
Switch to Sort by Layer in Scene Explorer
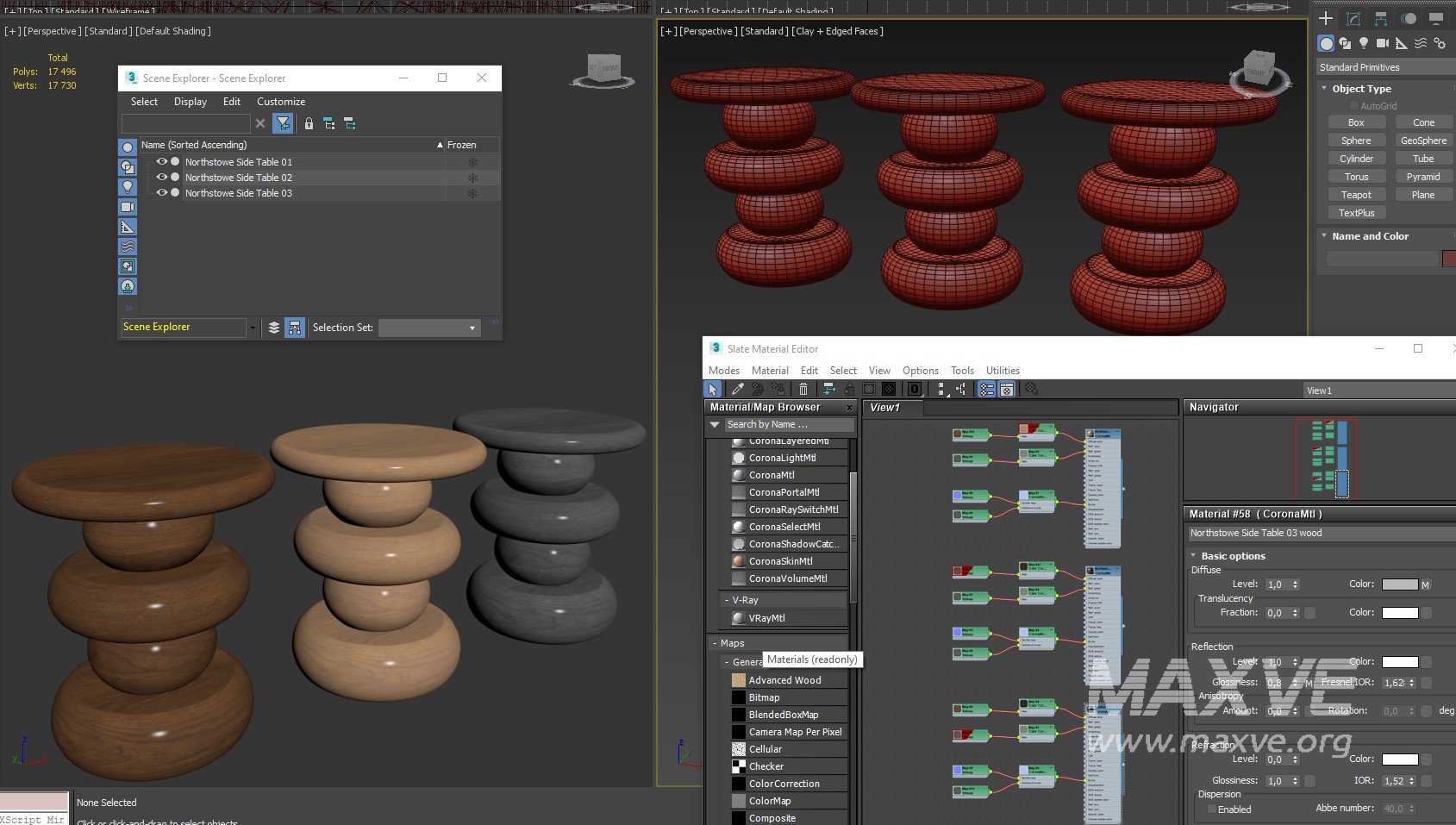274,328
